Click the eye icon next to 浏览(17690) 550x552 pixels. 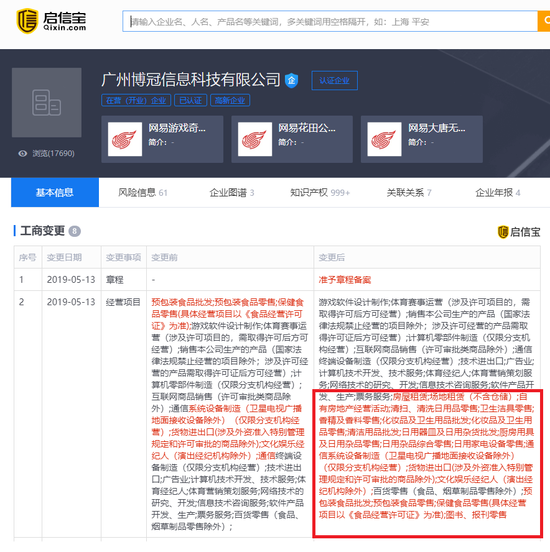[x=23, y=153]
